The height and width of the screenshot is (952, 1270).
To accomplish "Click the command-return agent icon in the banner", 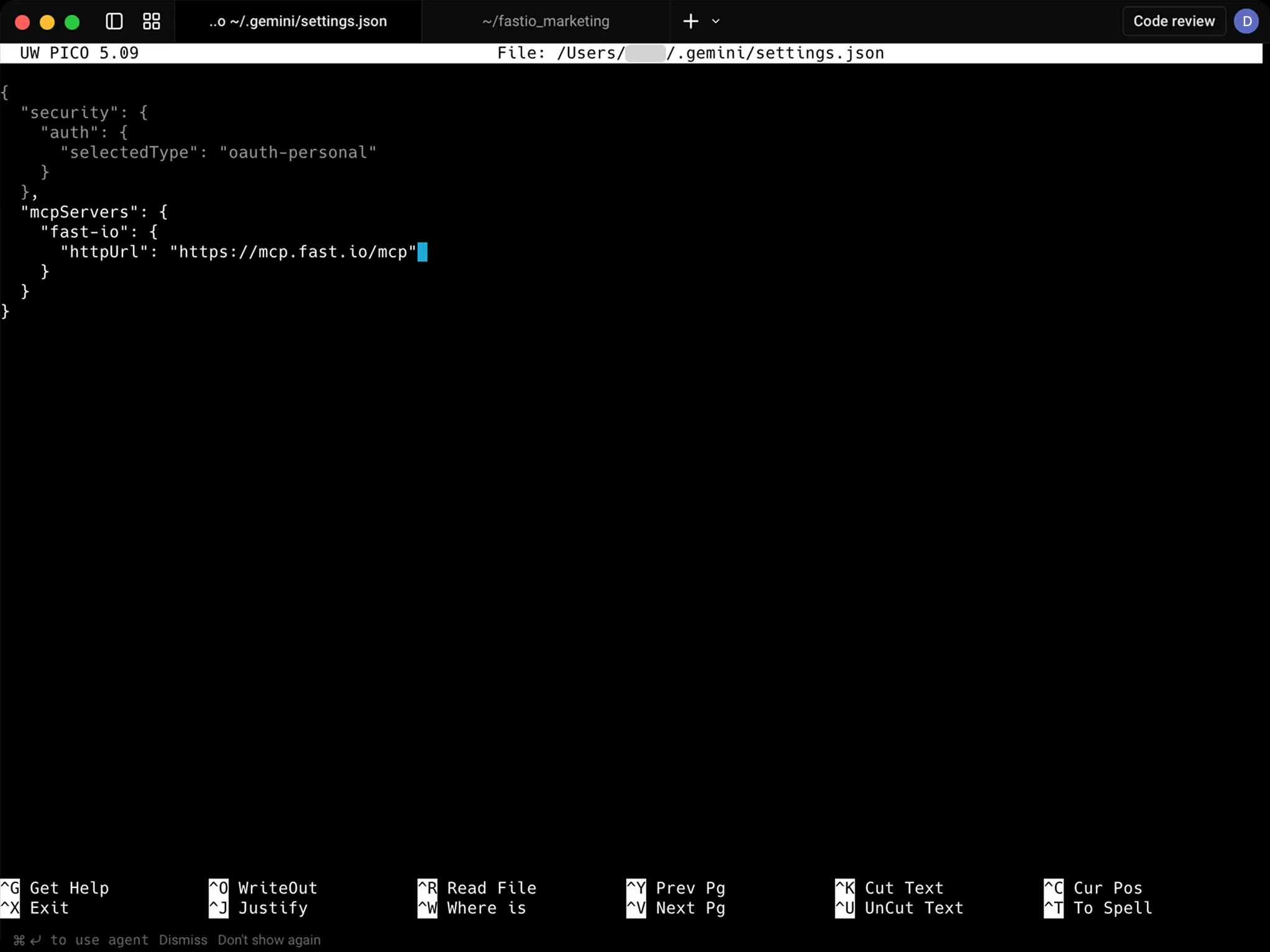I will (26, 940).
